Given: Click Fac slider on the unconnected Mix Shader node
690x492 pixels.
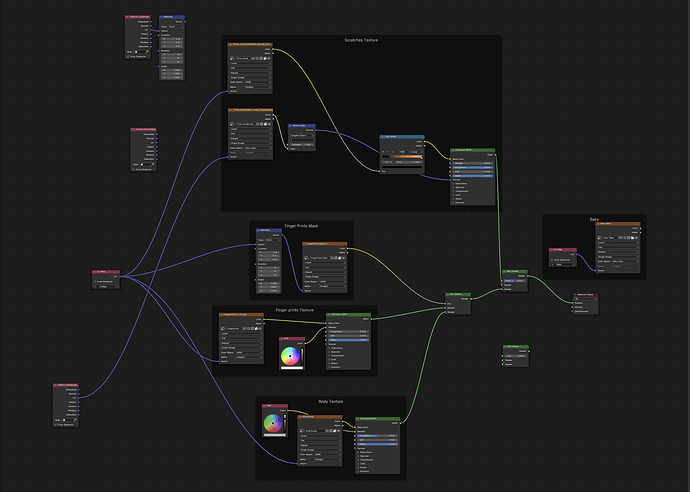Looking at the screenshot, I should point(515,356).
